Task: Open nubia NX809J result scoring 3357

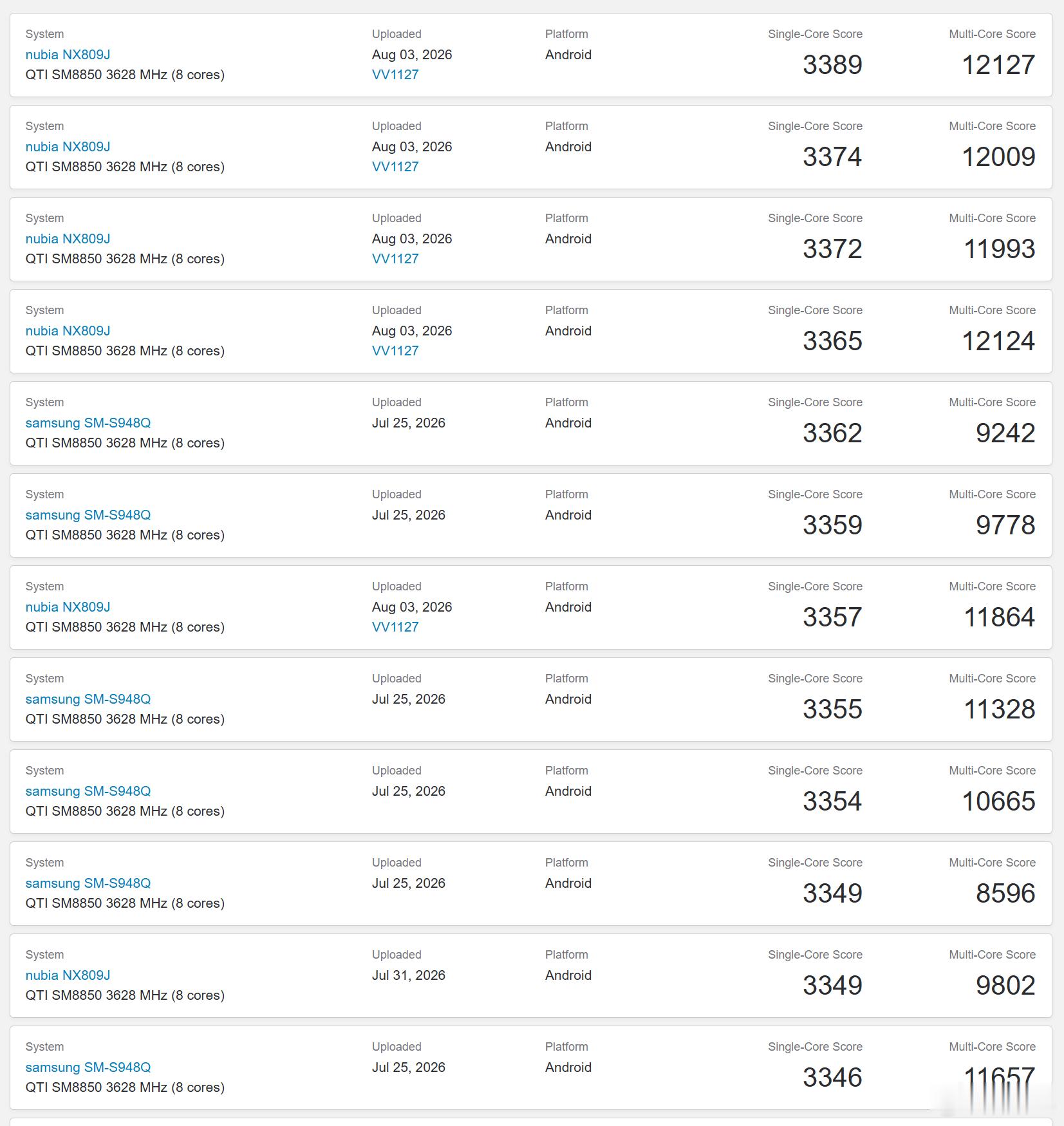Action: click(x=68, y=607)
